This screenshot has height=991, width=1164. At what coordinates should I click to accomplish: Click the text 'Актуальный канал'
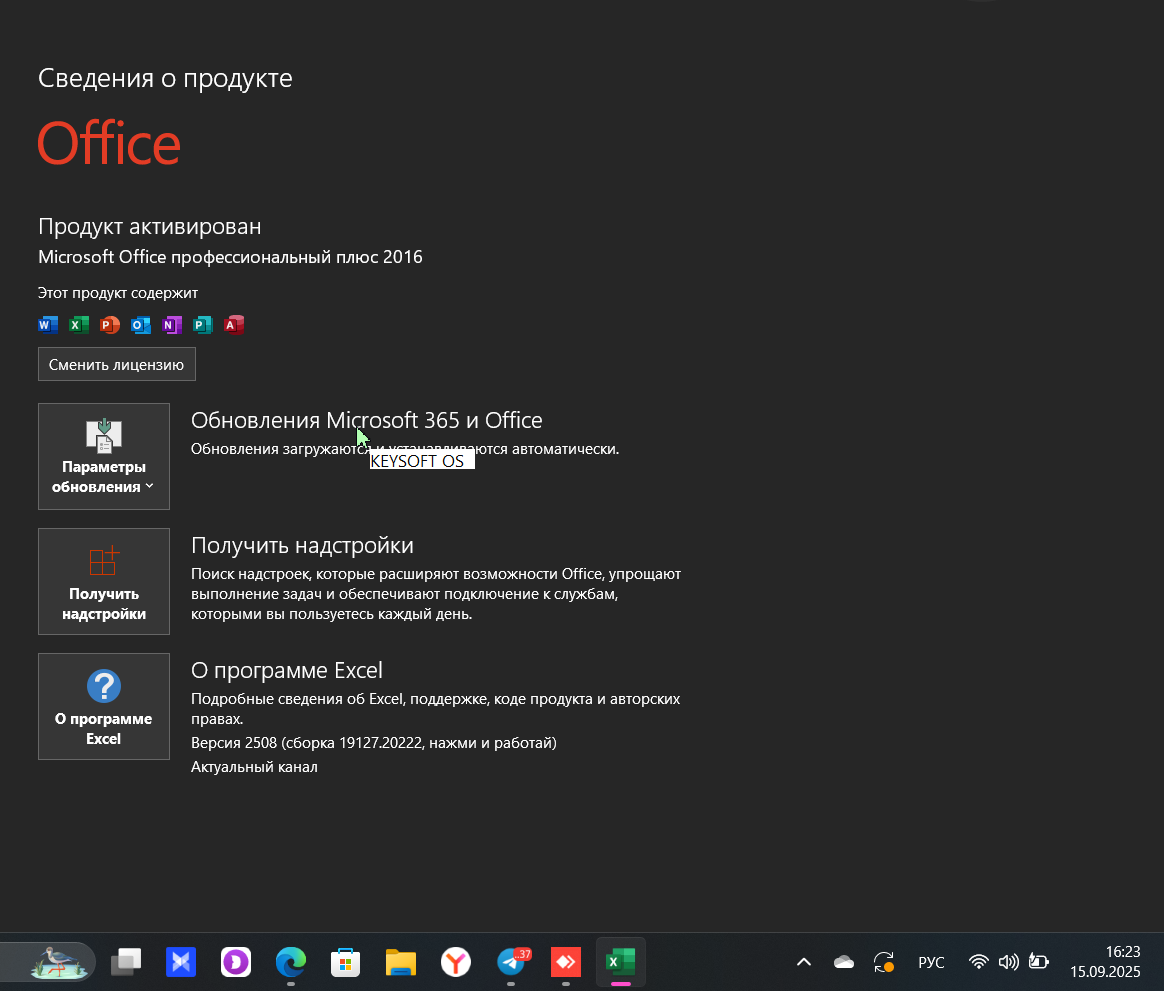coord(254,767)
